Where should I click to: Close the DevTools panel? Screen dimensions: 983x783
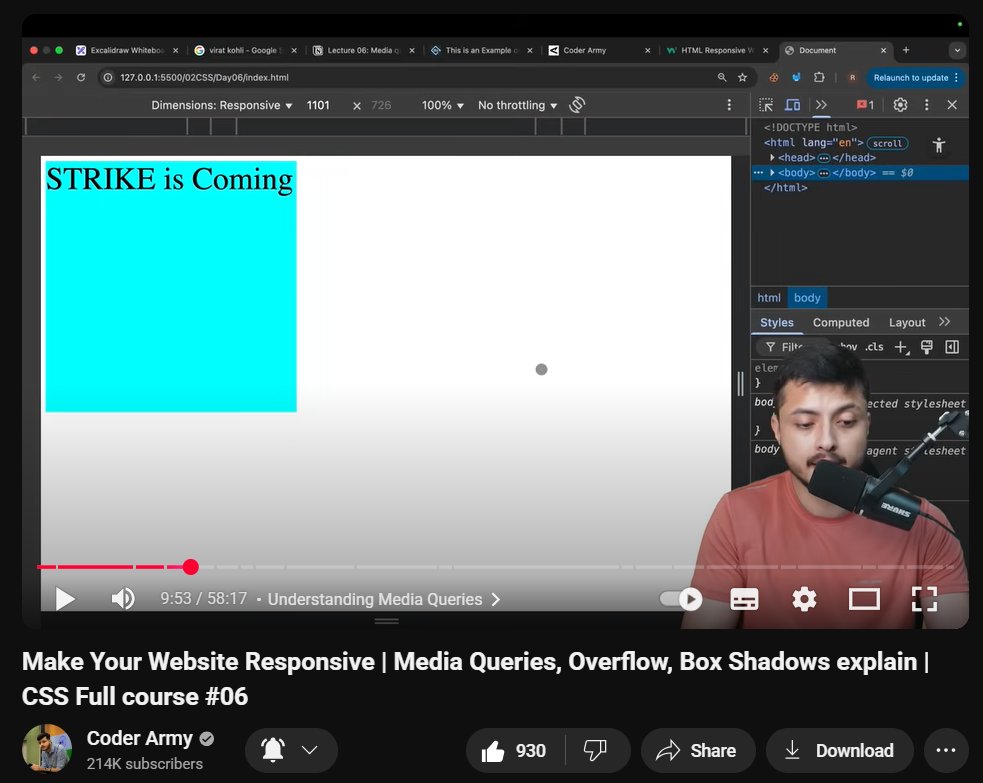952,105
